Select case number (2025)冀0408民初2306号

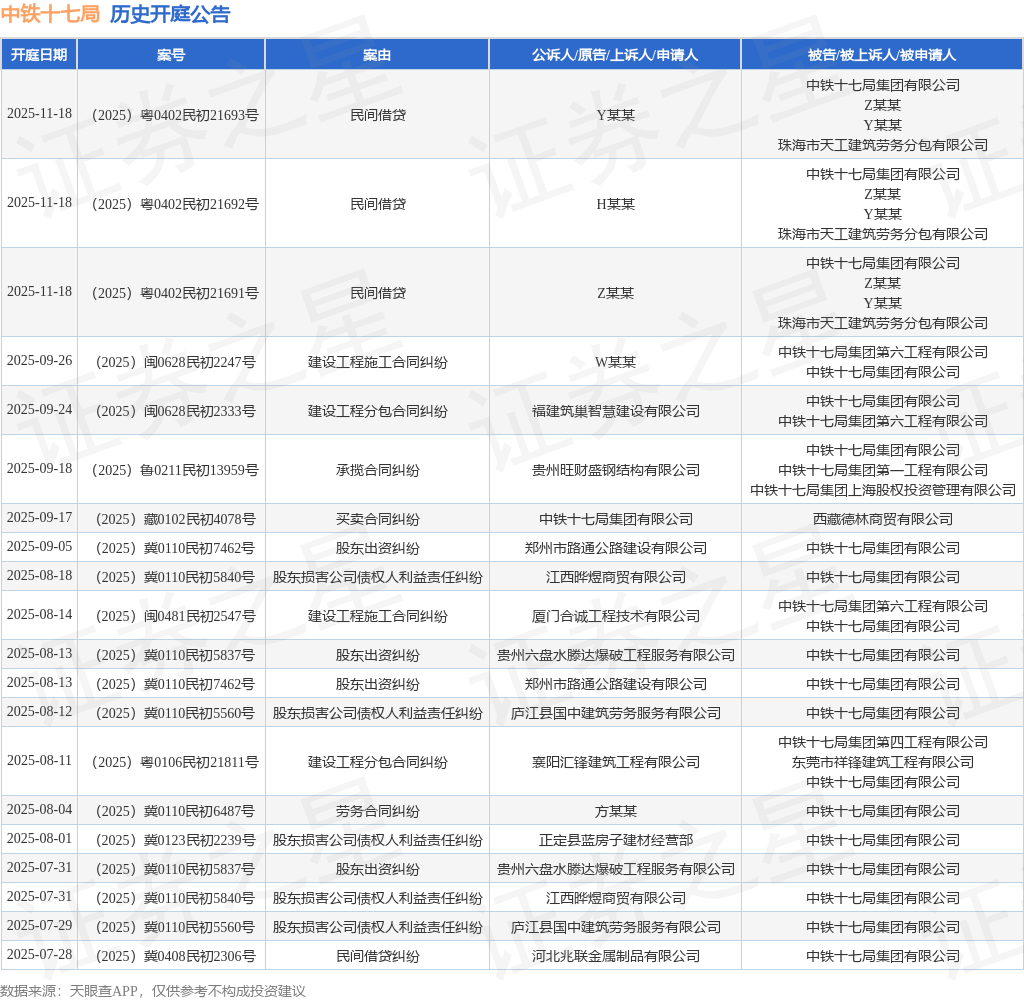[x=172, y=956]
